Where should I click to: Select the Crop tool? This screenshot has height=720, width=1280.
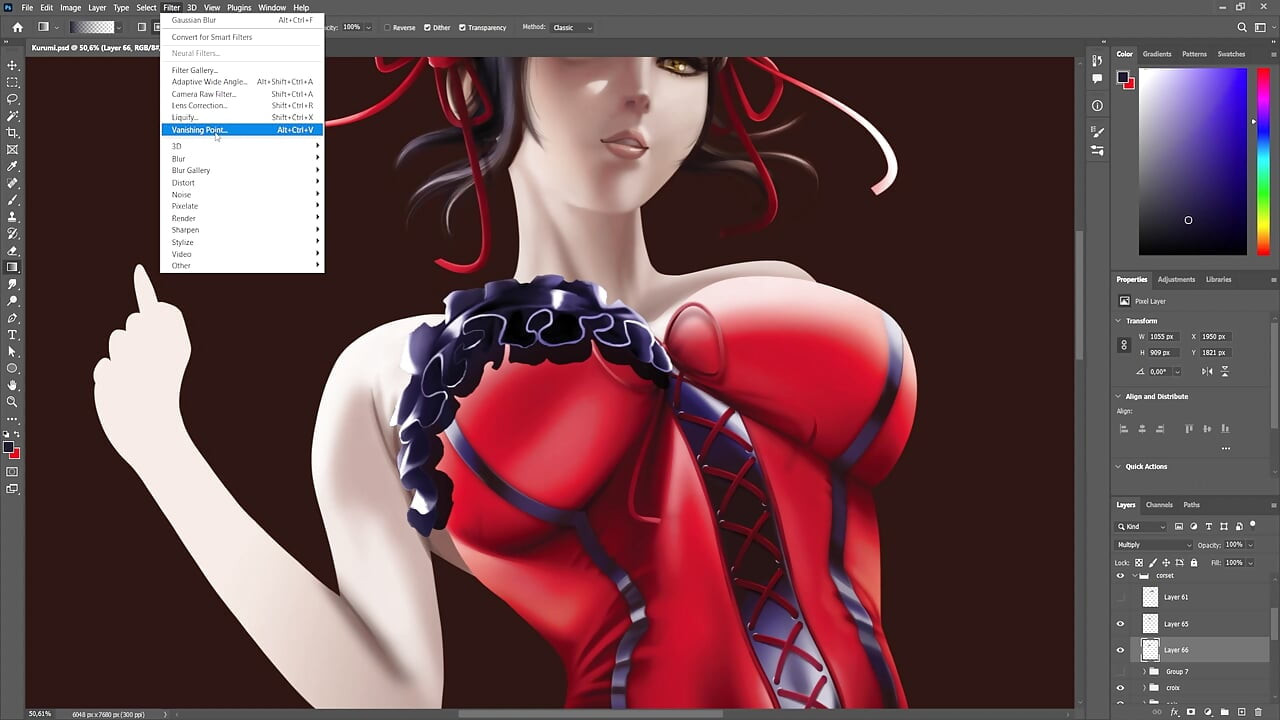(x=13, y=133)
